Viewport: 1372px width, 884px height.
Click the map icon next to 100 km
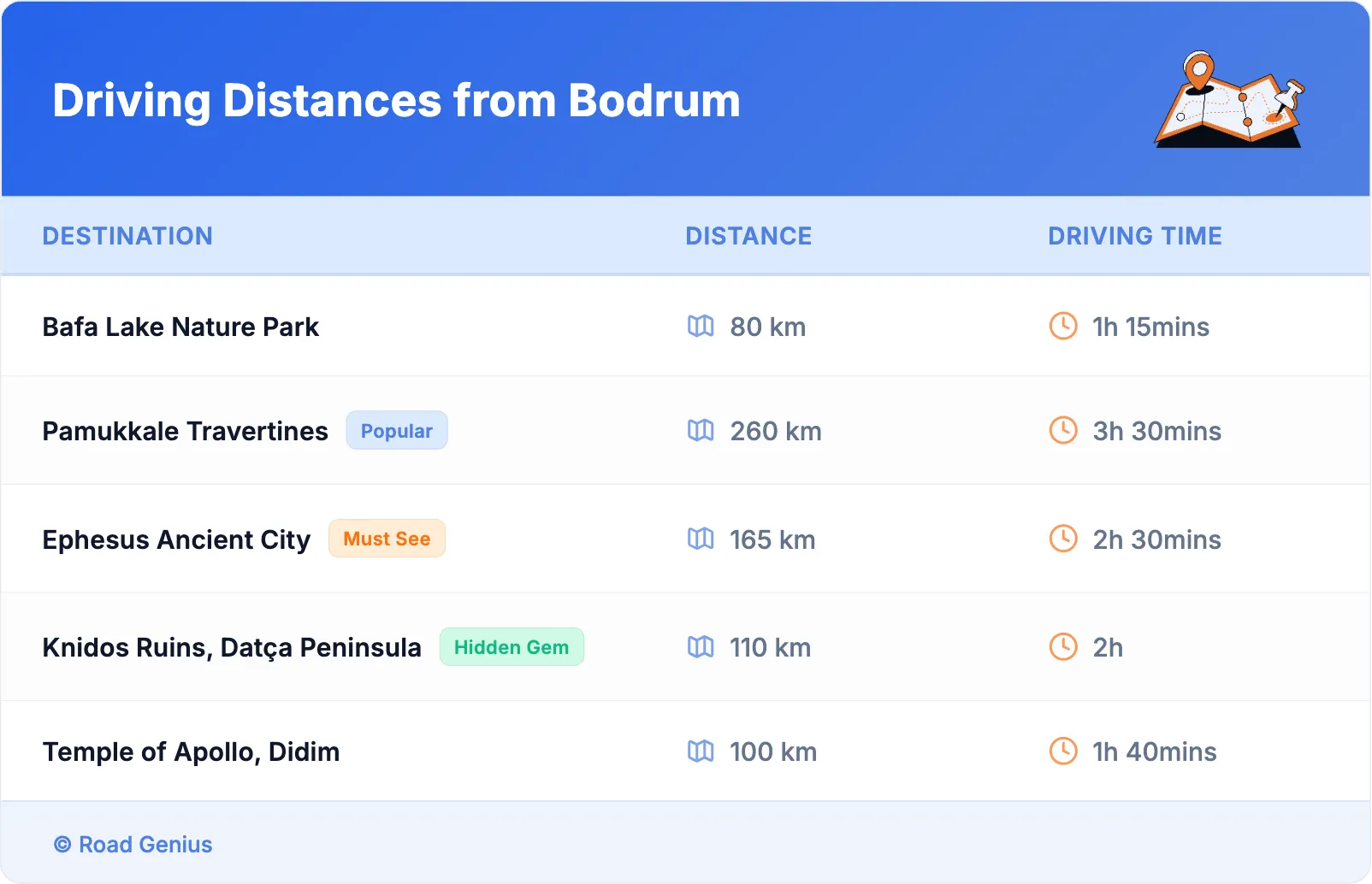click(701, 751)
